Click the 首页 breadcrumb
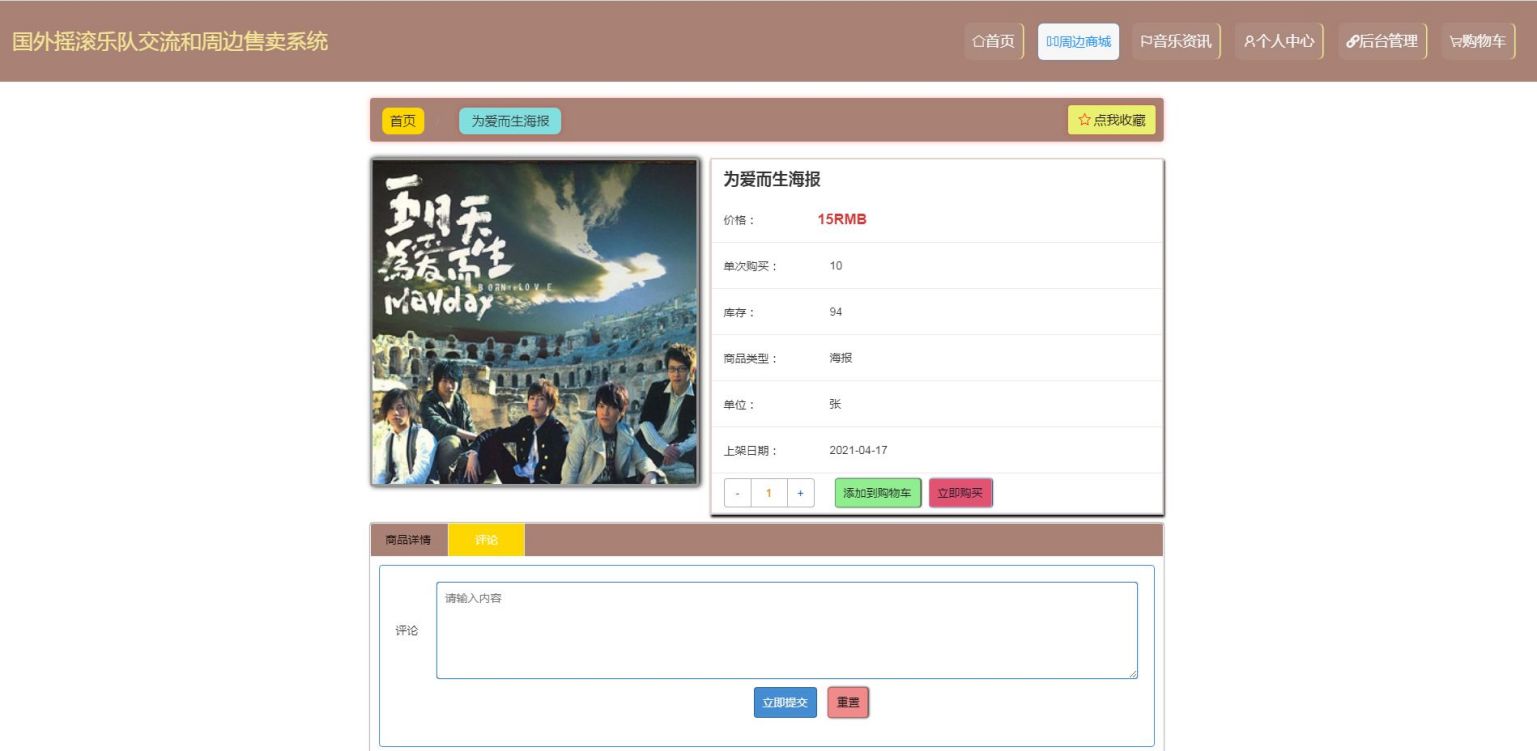1537x751 pixels. coord(403,121)
